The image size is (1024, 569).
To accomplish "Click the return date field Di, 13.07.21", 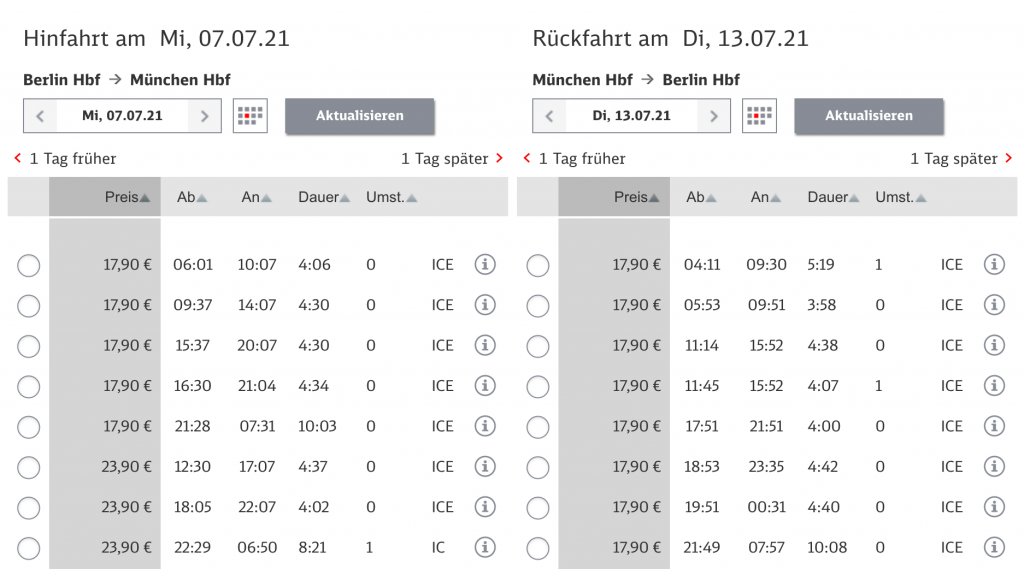I will pos(631,116).
